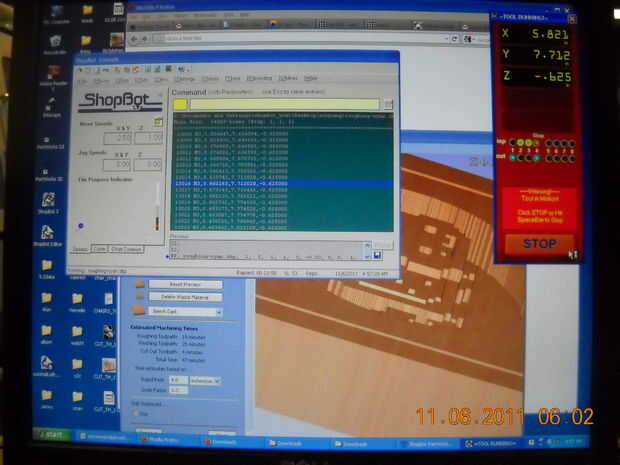Click the Z position readout -.625
Screen dimensions: 620x465
(x=553, y=77)
